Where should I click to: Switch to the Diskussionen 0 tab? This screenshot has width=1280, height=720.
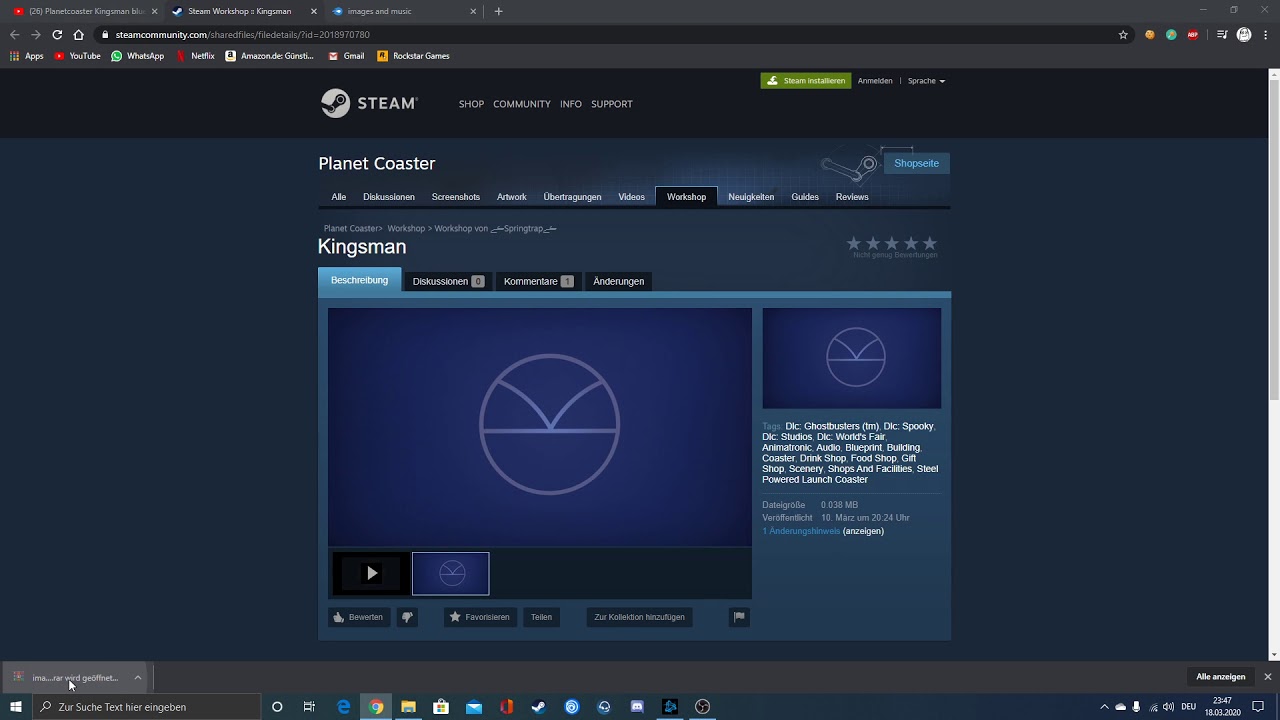click(x=448, y=281)
